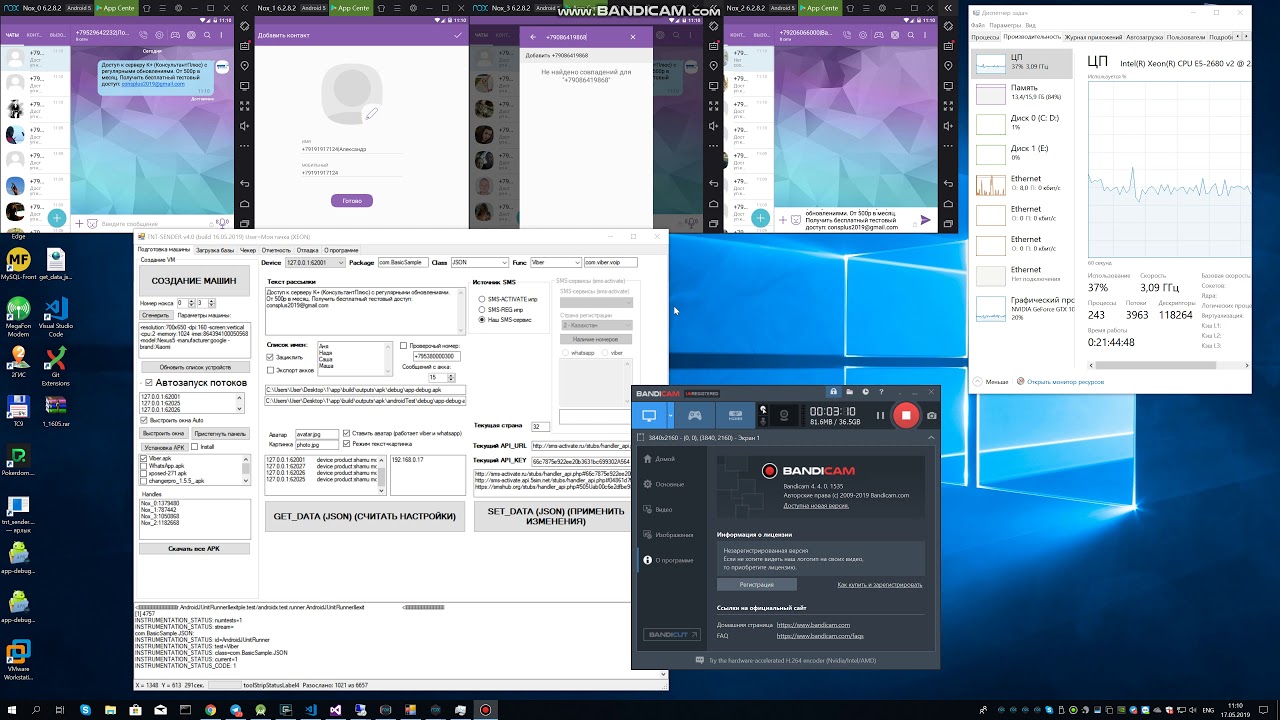The height and width of the screenshot is (720, 1280).
Task: Open Bandicam scheduler clock icon
Action: pos(865,392)
